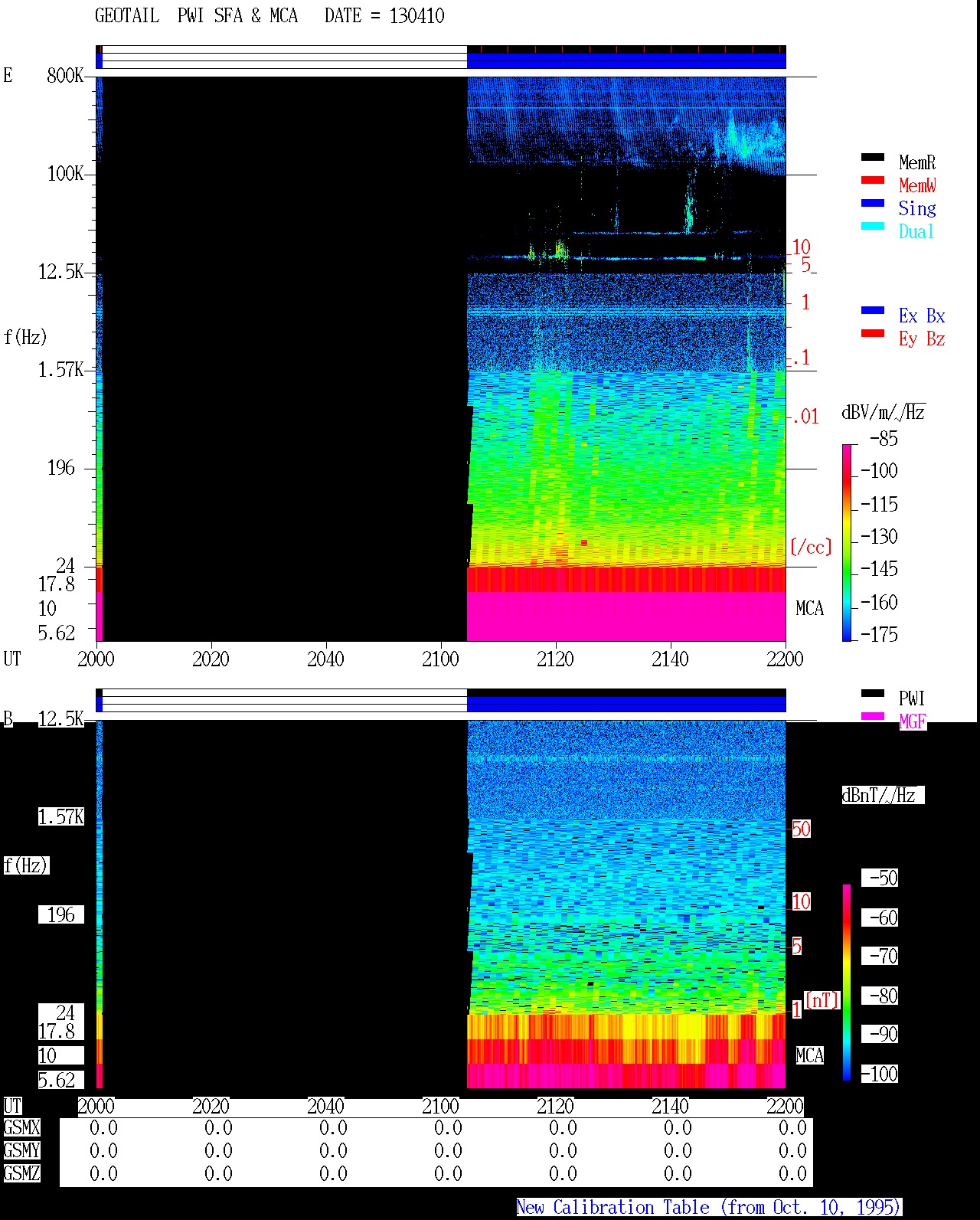Open the New Calibration Table link
Image resolution: width=980 pixels, height=1220 pixels.
coord(709,1208)
